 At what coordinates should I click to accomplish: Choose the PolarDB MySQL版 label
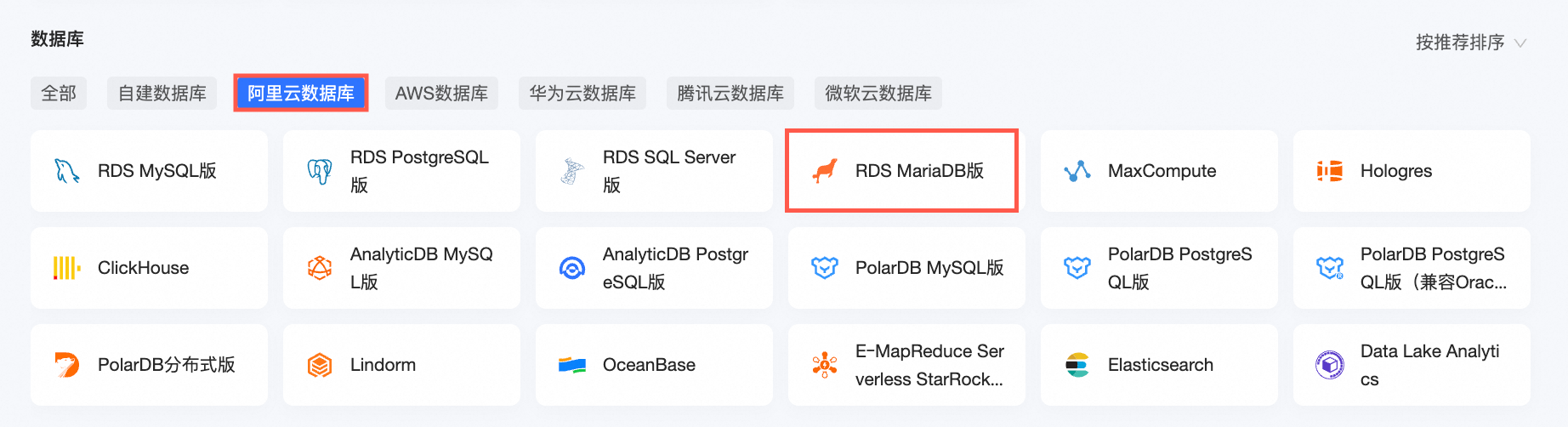[x=930, y=268]
